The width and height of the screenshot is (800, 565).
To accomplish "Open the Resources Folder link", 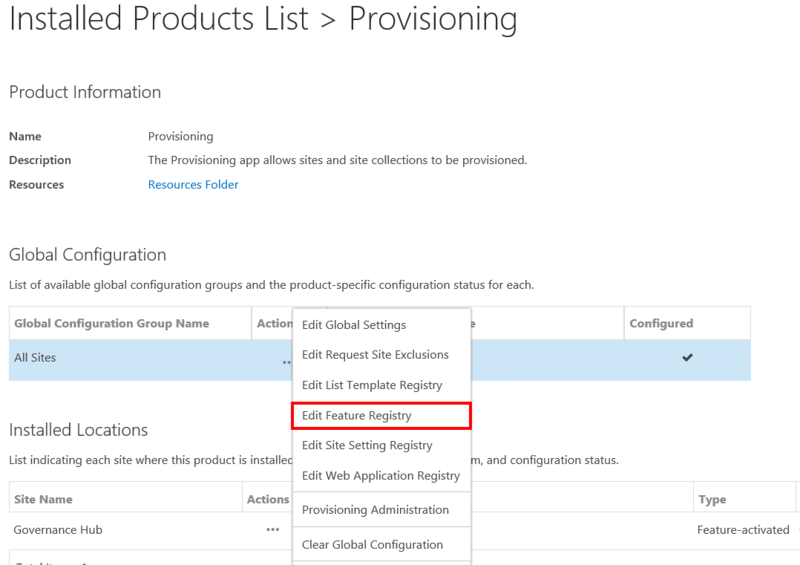I will [x=193, y=184].
